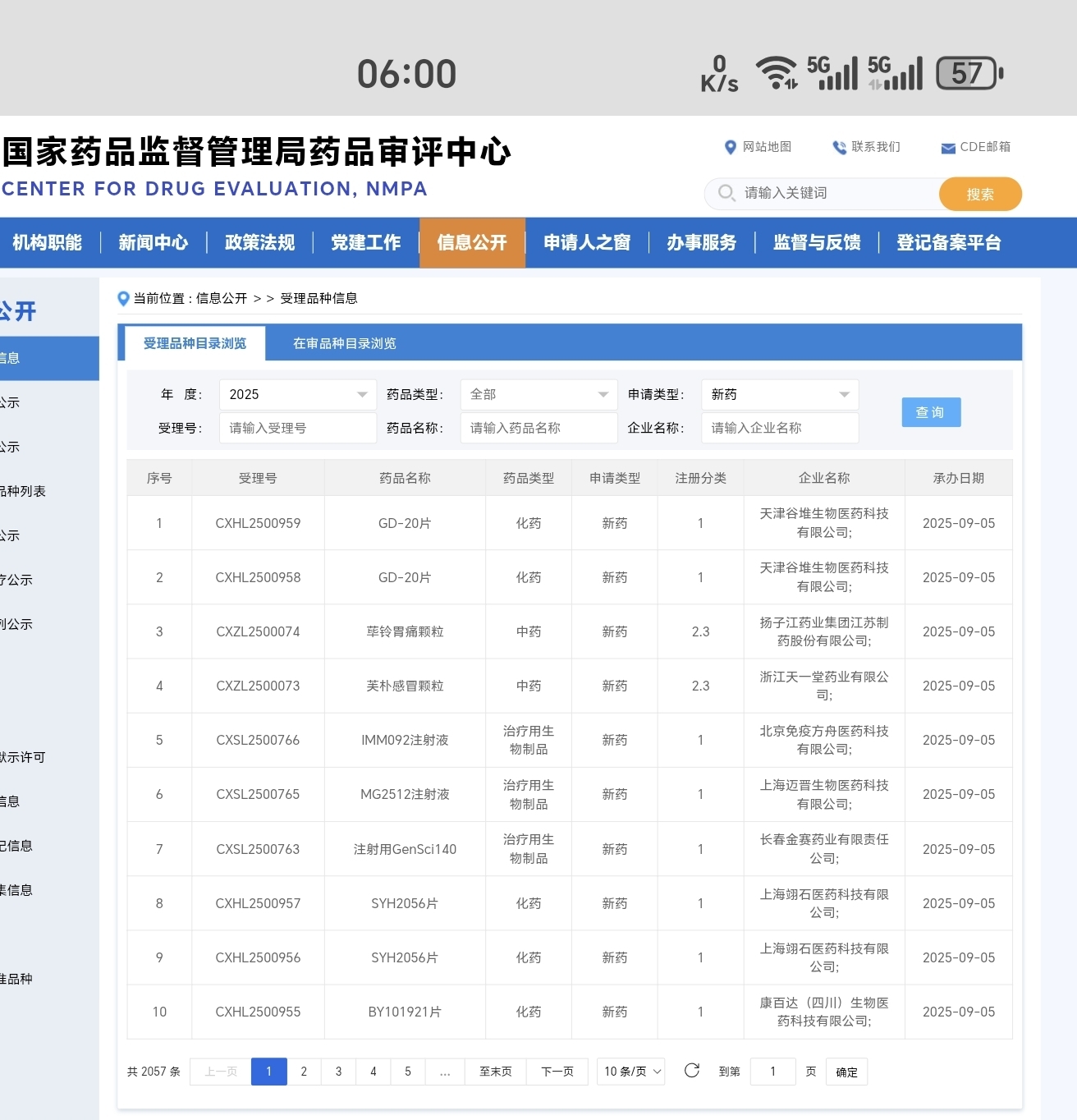The width and height of the screenshot is (1077, 1120).
Task: Focus the 受理号 input field
Action: click(x=297, y=428)
